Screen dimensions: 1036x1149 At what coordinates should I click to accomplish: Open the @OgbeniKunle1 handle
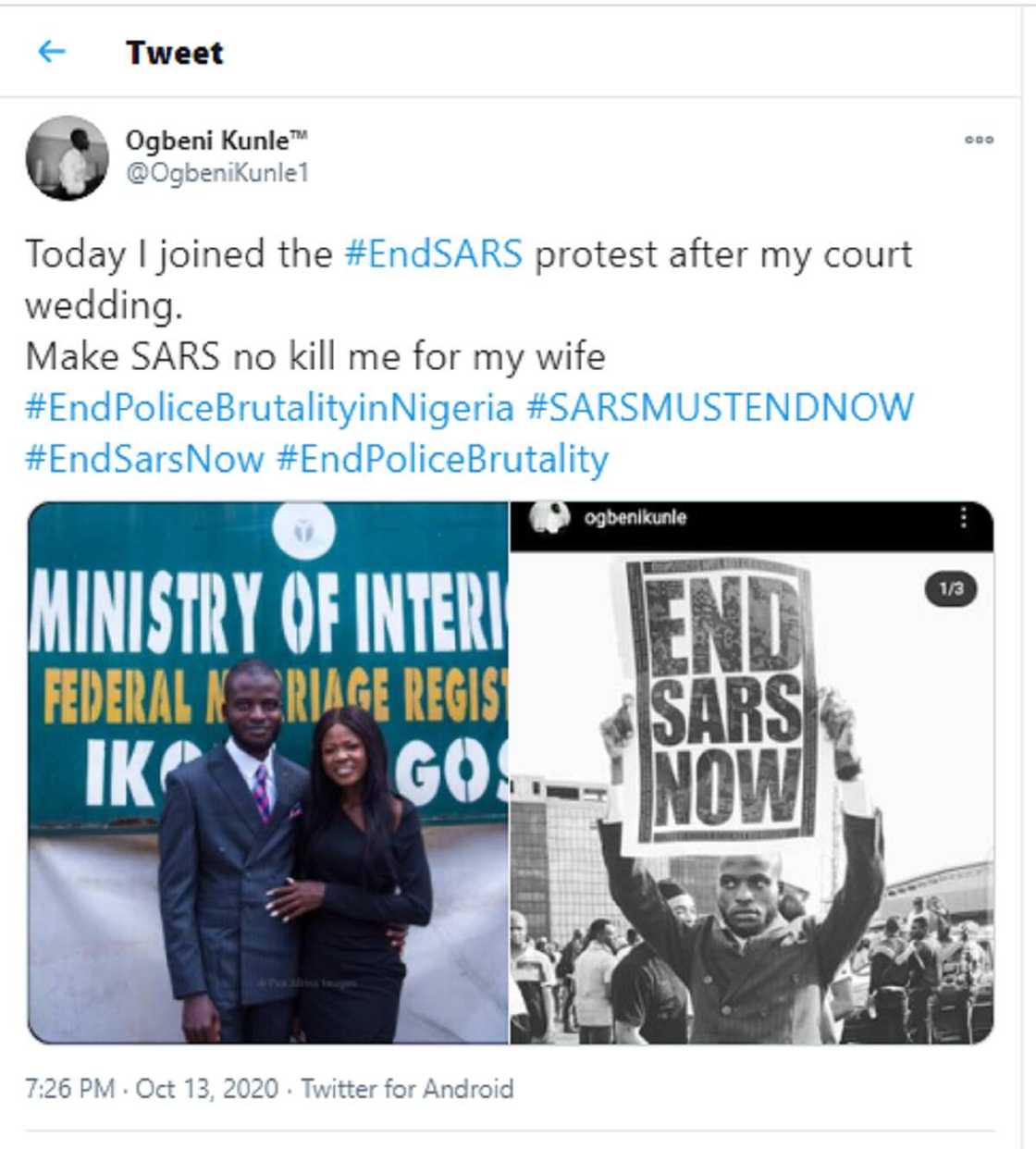click(216, 173)
